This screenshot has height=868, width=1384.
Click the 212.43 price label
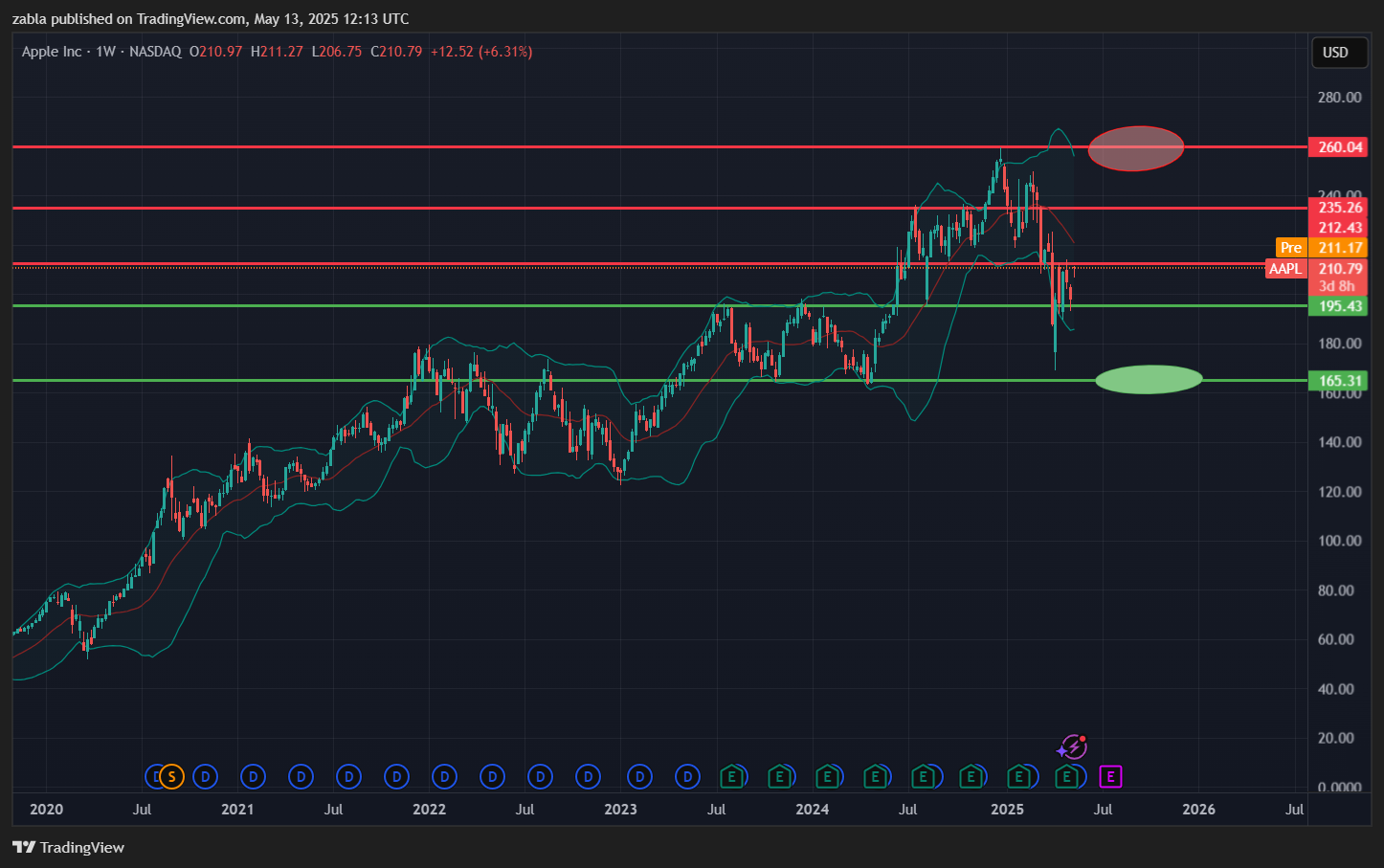click(x=1340, y=228)
